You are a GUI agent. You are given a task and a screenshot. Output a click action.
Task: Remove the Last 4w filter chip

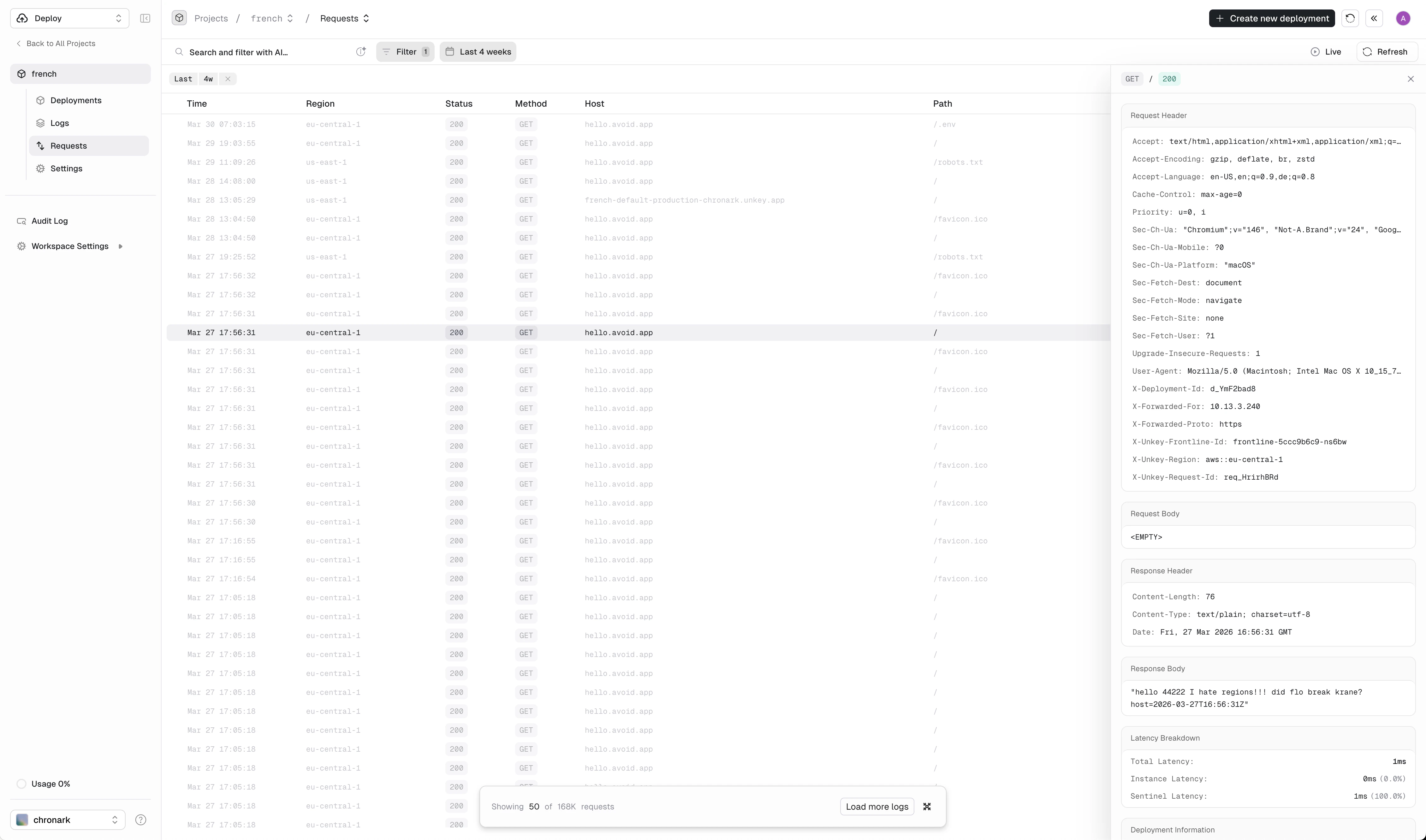227,79
